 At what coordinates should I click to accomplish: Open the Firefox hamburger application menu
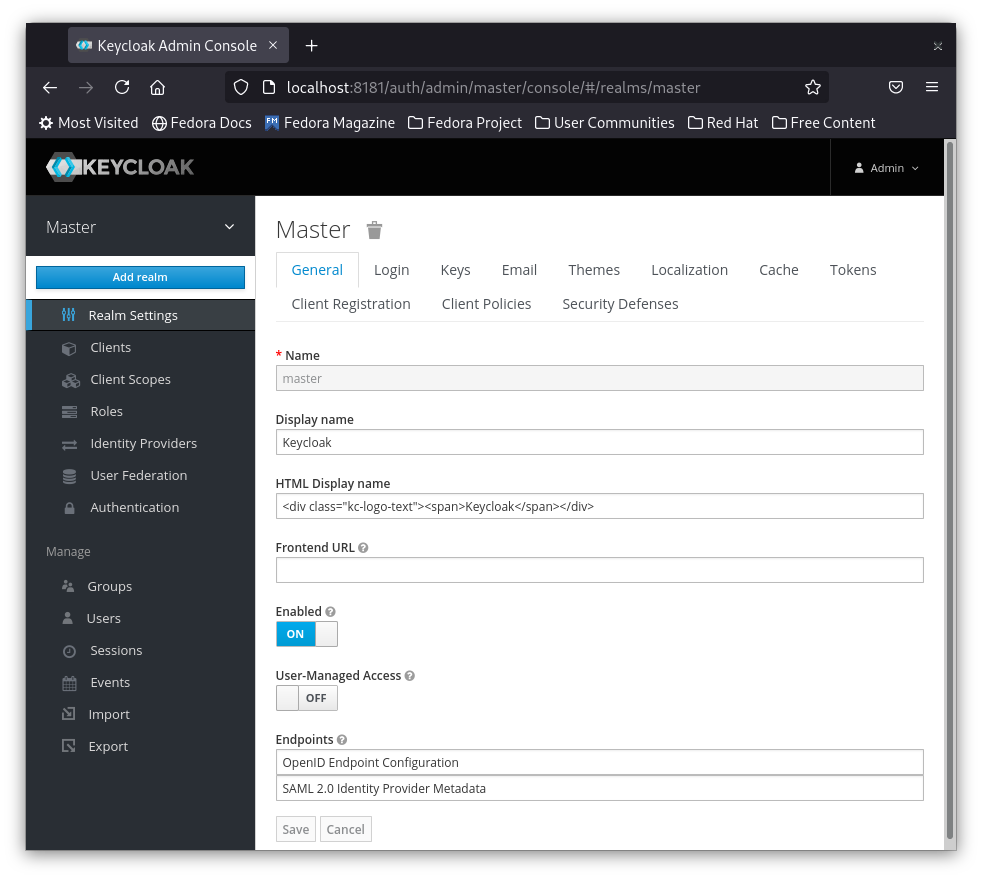(x=932, y=87)
